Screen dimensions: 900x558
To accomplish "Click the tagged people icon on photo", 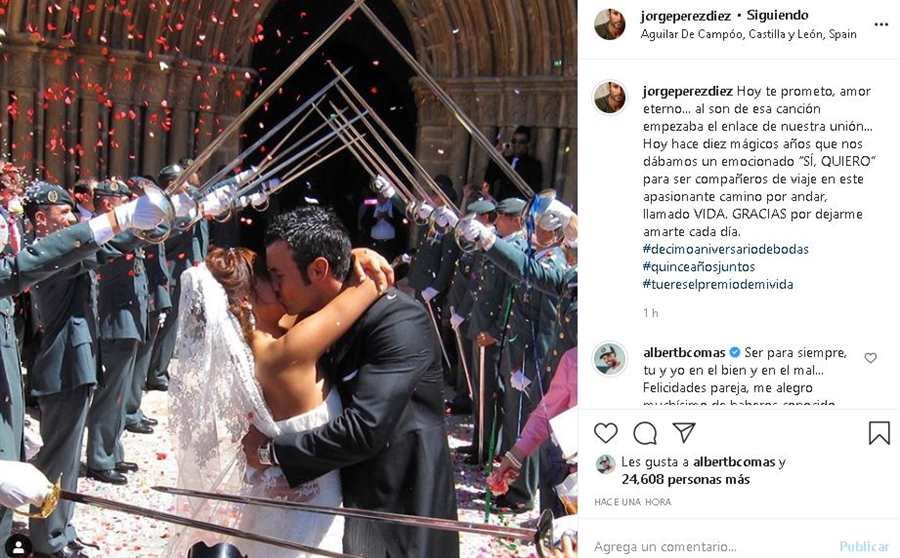I will point(19,545).
